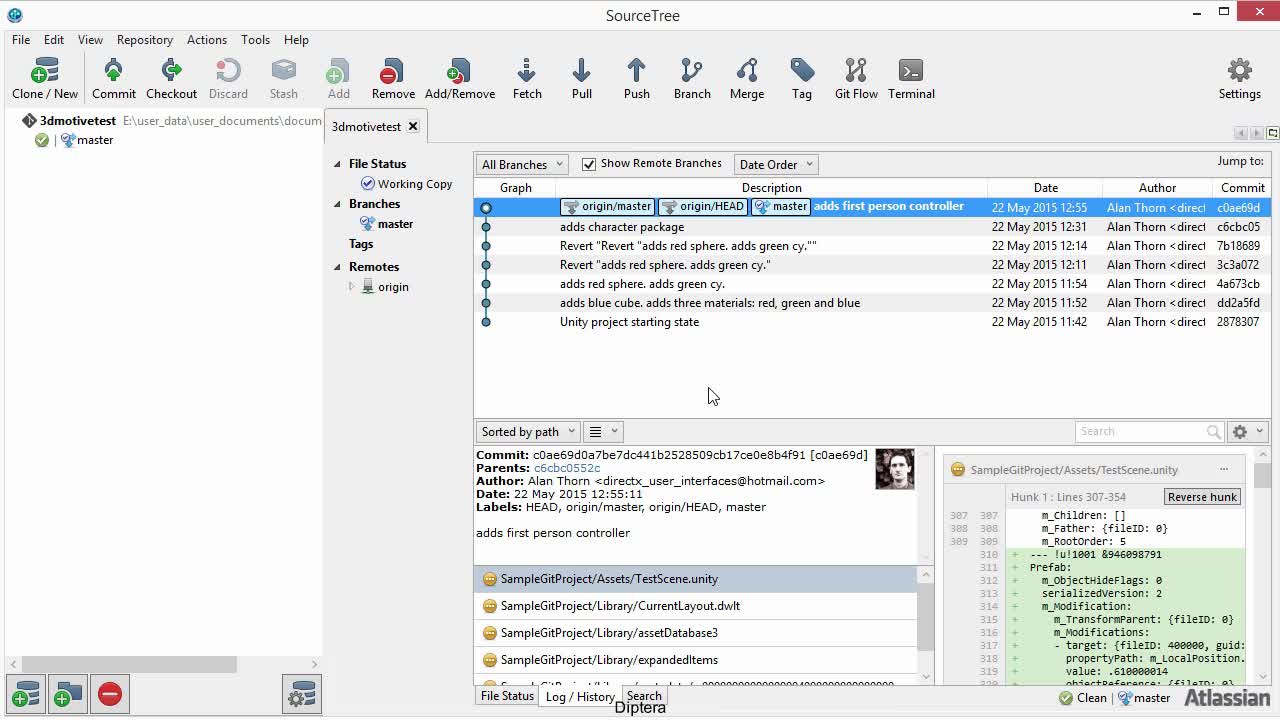Switch to the Search tab
Viewport: 1280px width, 720px height.
(x=644, y=696)
